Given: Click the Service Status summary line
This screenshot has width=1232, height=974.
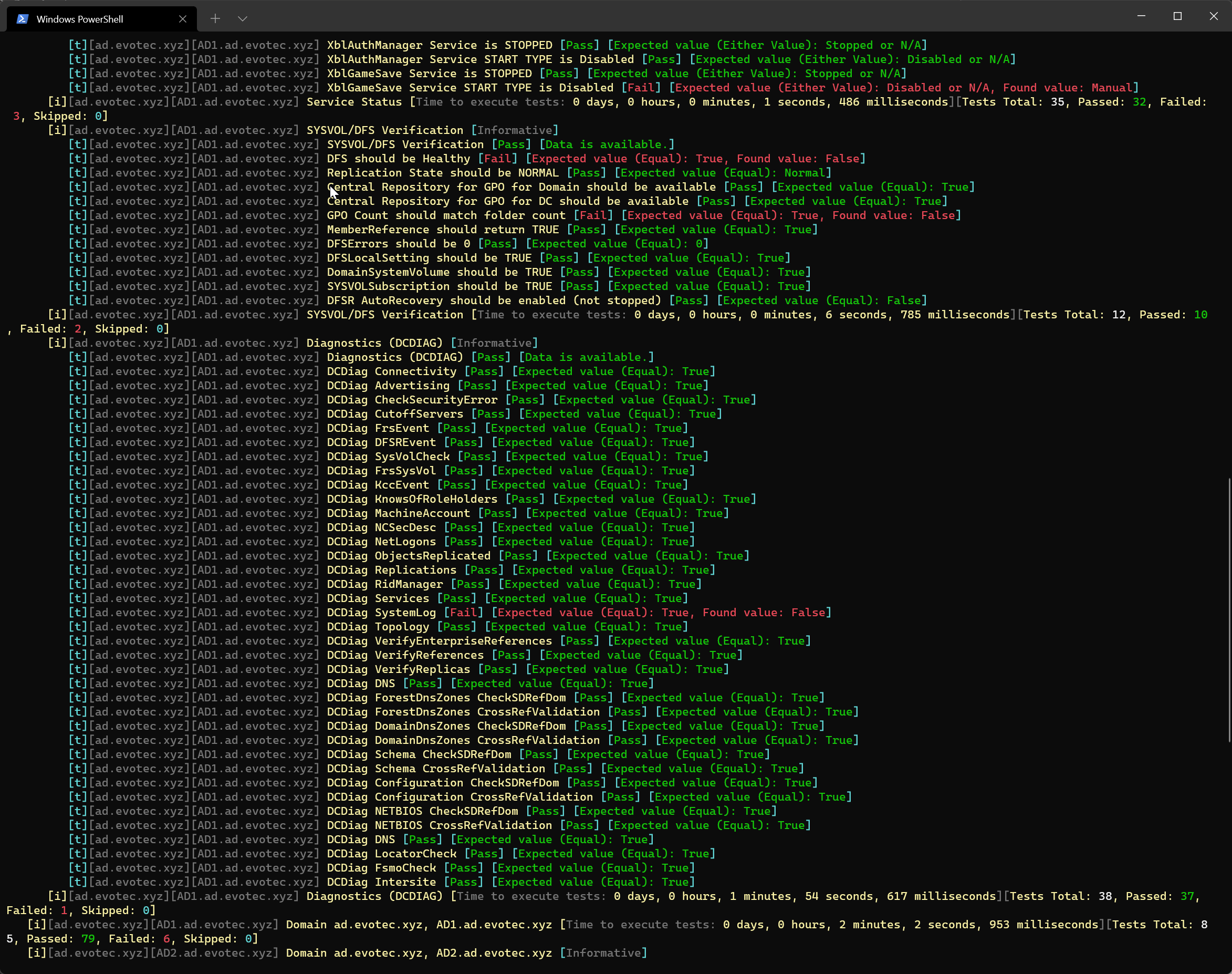Looking at the screenshot, I should [x=353, y=101].
